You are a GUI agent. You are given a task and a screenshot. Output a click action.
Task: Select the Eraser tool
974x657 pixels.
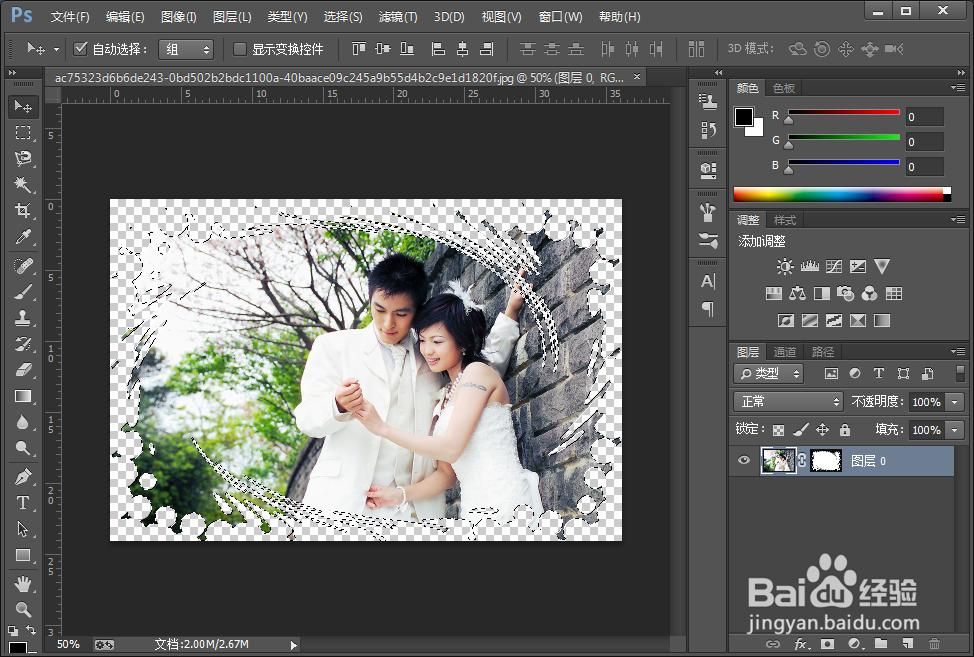[x=23, y=370]
